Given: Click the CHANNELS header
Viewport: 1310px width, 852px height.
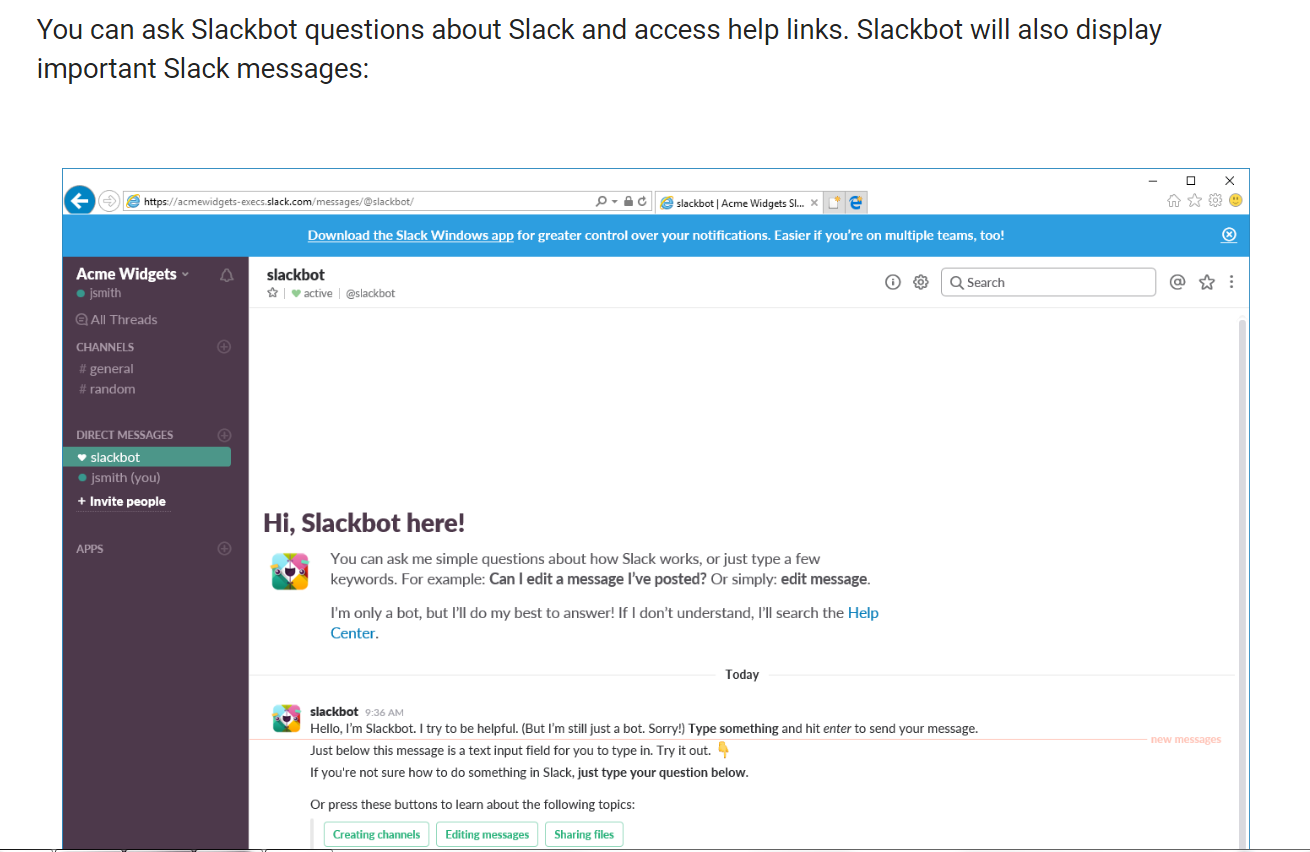Looking at the screenshot, I should pos(105,347).
